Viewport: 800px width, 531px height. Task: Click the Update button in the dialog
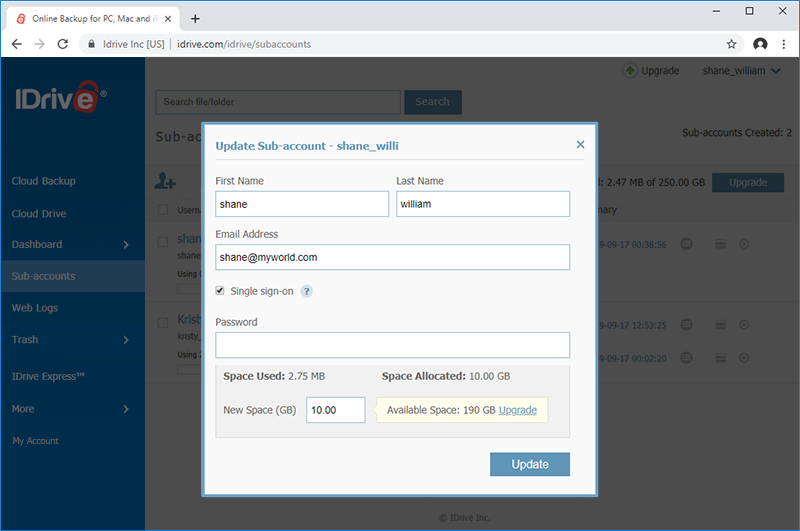coord(530,464)
